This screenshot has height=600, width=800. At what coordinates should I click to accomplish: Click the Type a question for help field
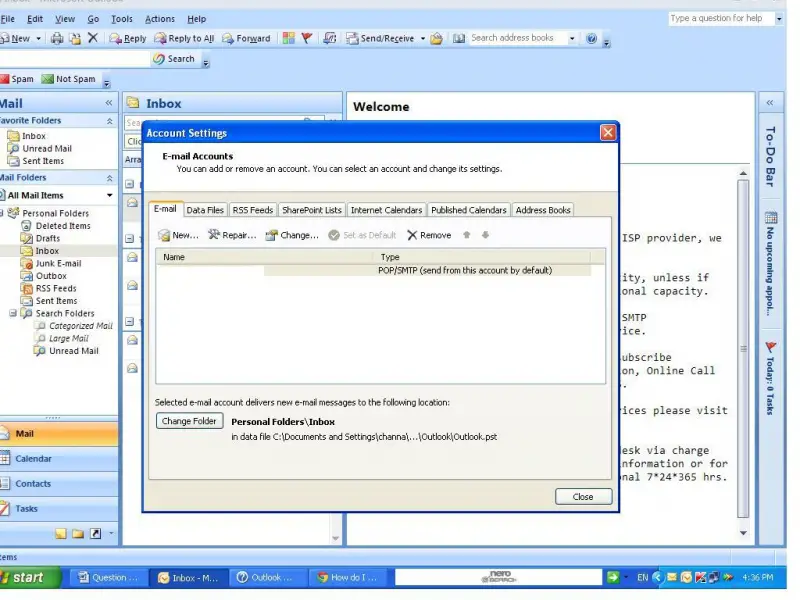(x=720, y=18)
